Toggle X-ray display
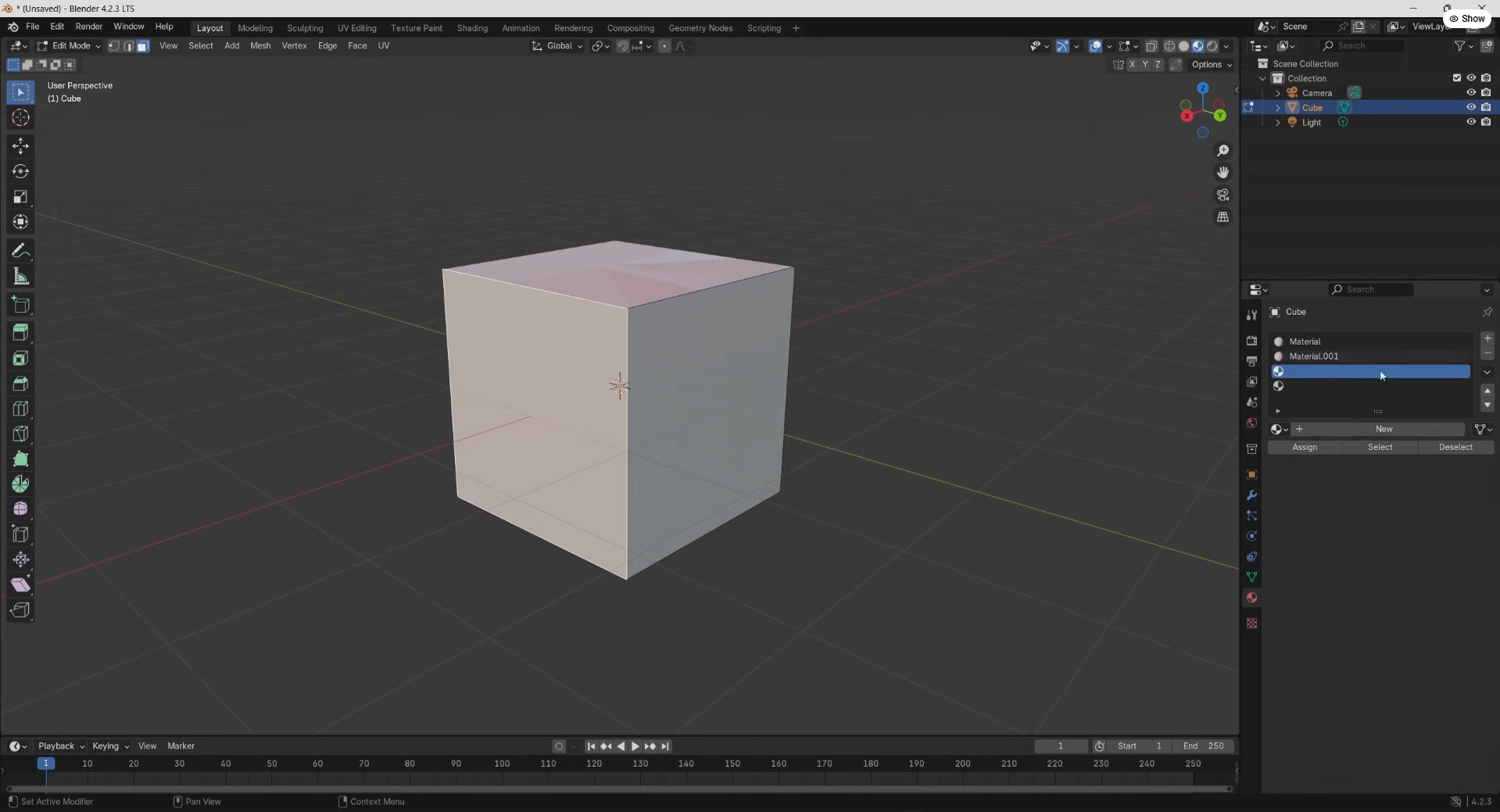This screenshot has height=812, width=1500. [x=1151, y=46]
